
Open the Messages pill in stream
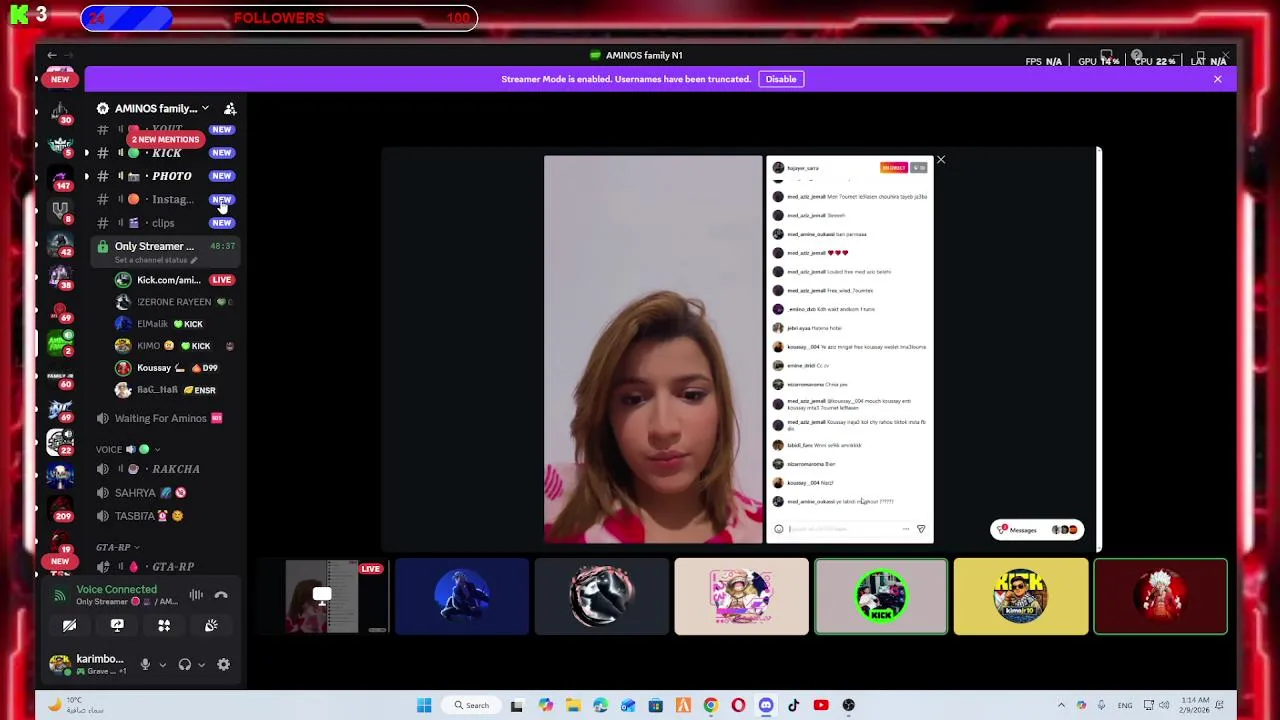[1037, 530]
